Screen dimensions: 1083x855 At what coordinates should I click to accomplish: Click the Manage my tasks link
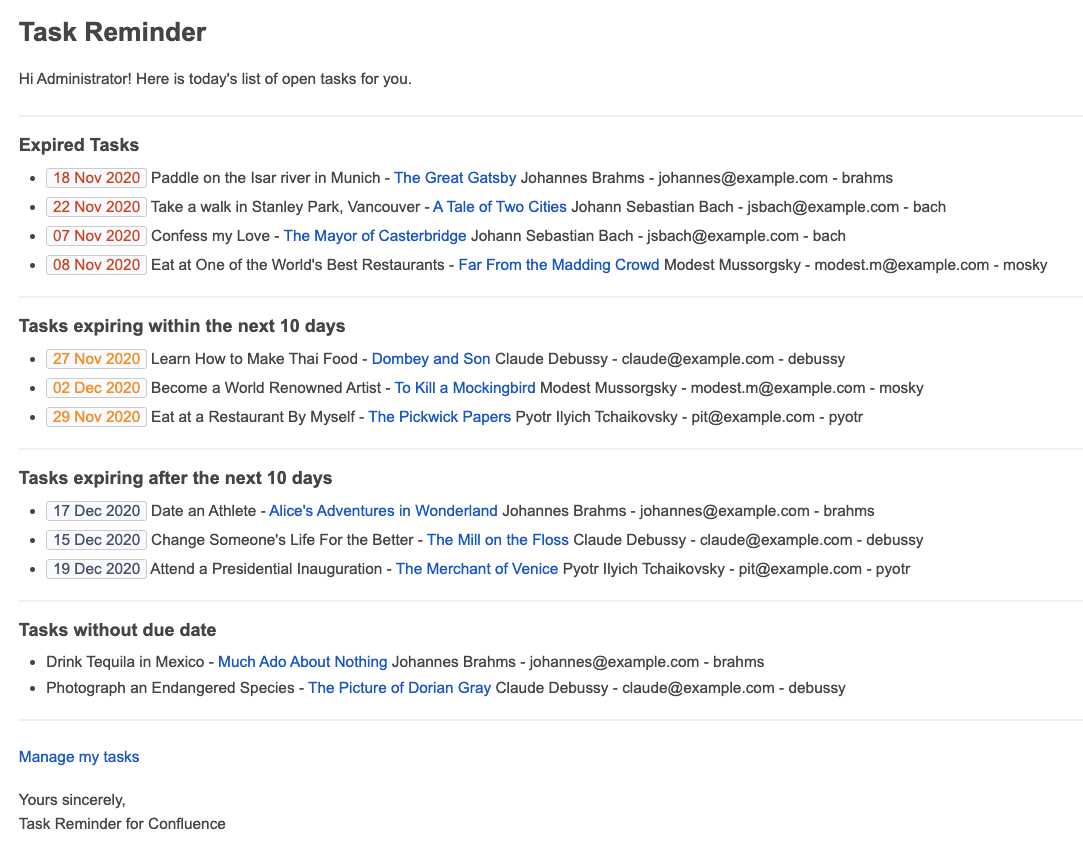click(x=79, y=757)
